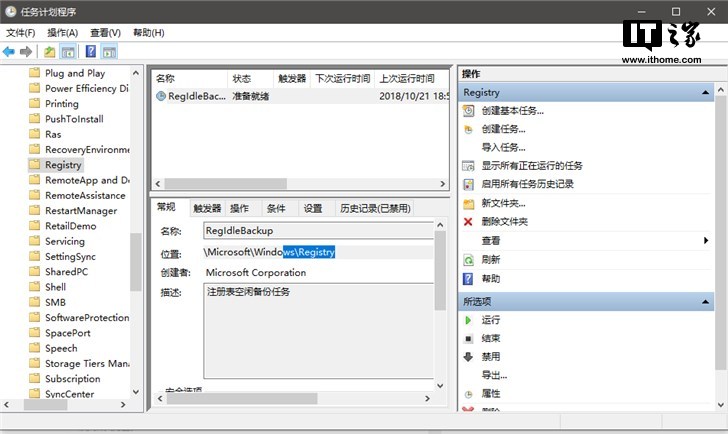Screen dimensions: 728x434
Task: Click the 创建基本任务... action text
Action: (x=513, y=110)
